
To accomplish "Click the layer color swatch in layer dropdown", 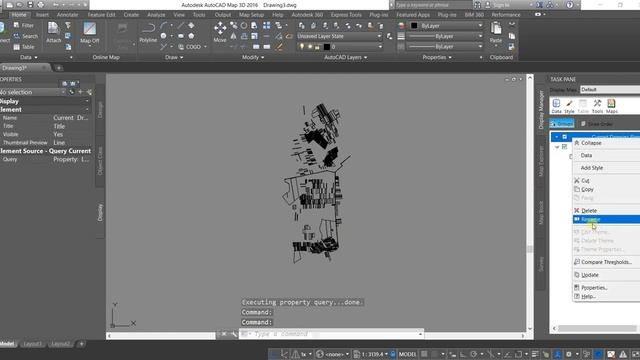I will tap(327, 47).
